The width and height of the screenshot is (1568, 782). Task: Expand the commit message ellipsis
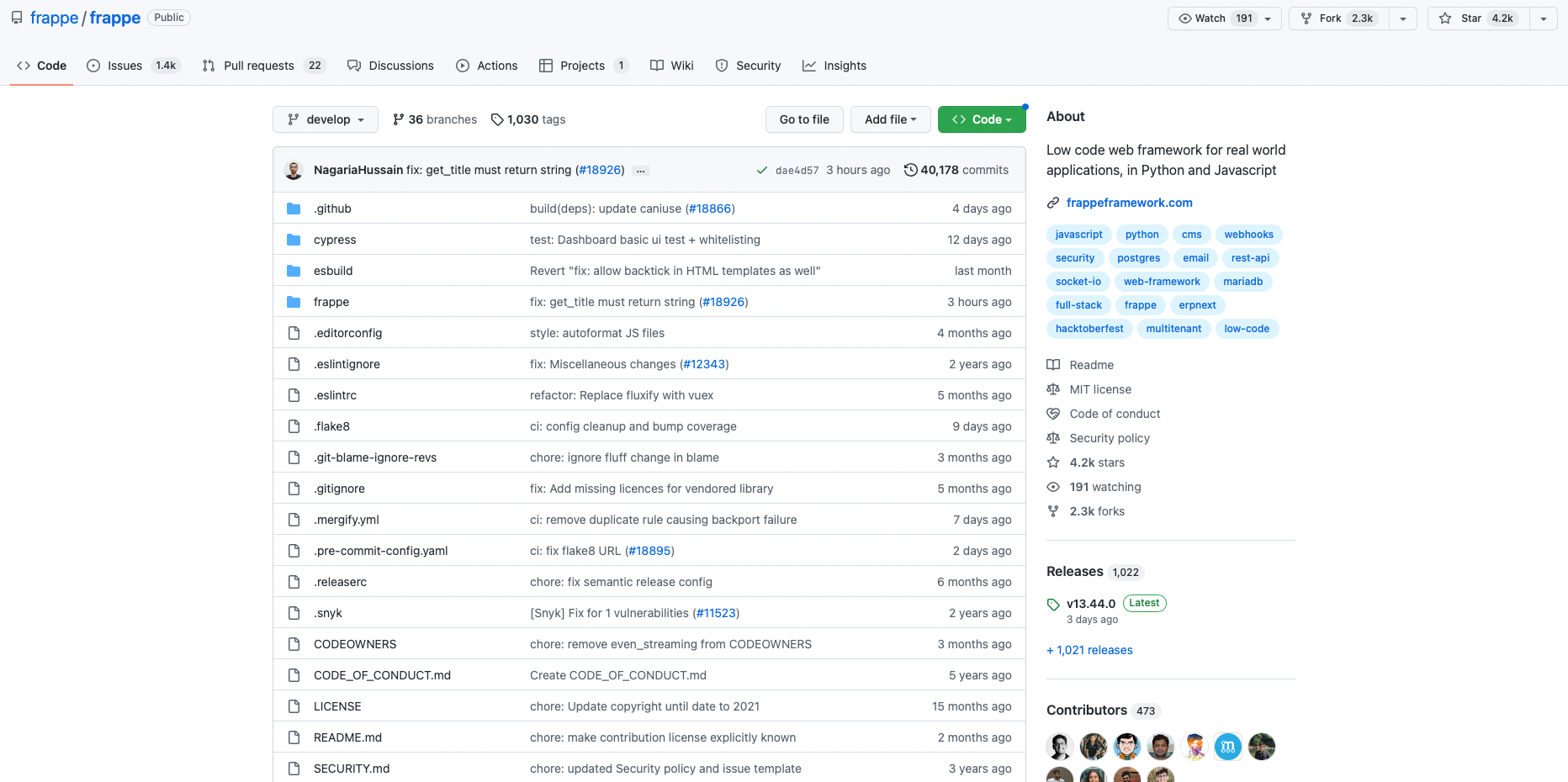tap(641, 171)
